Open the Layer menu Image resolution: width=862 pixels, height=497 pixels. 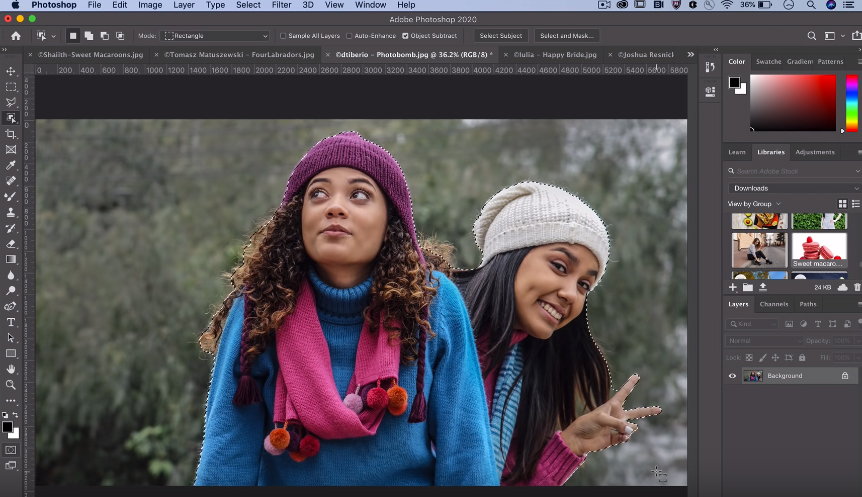pyautogui.click(x=184, y=5)
